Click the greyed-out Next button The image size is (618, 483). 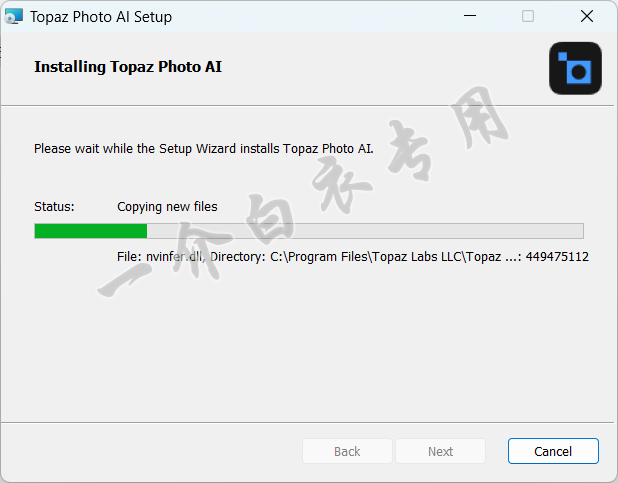tap(440, 451)
